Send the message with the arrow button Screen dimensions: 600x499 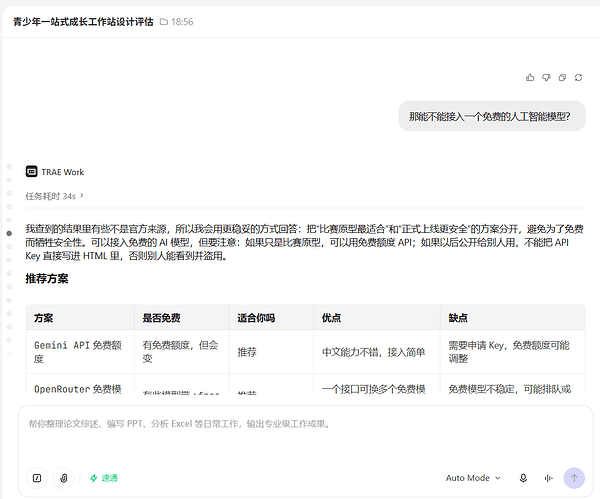(x=574, y=478)
